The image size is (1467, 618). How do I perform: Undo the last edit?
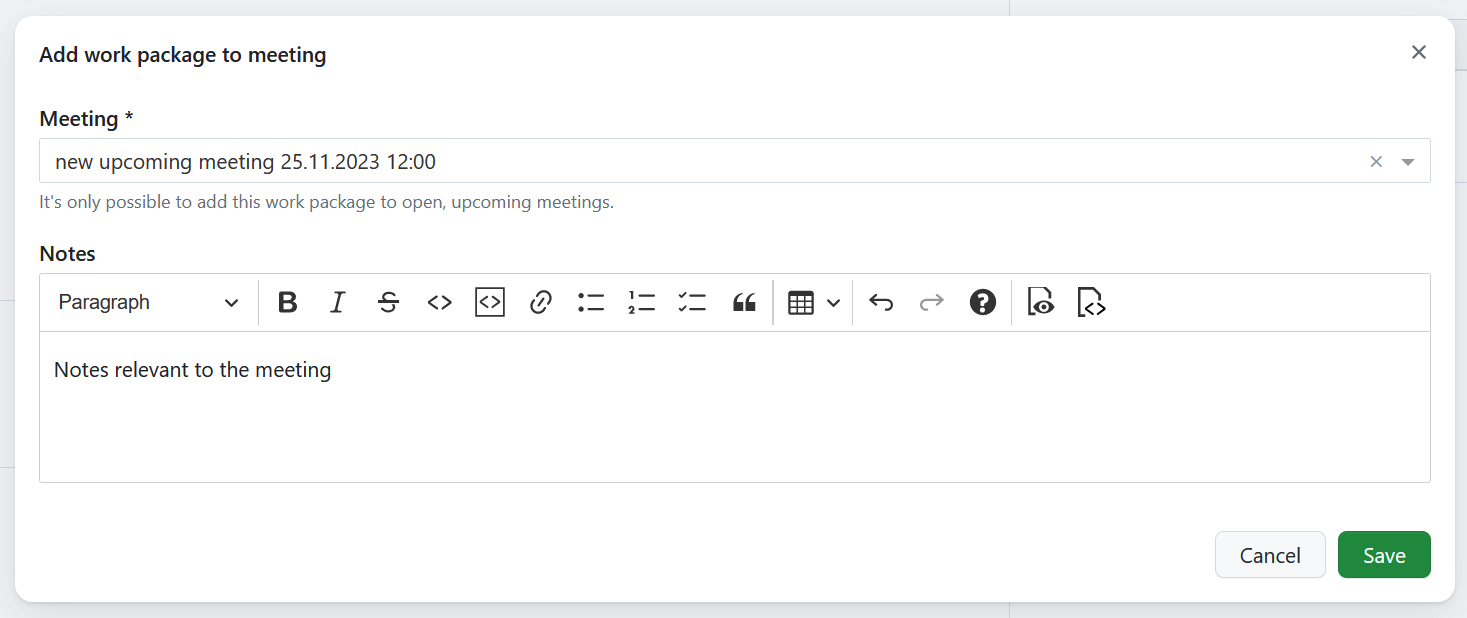click(x=881, y=303)
